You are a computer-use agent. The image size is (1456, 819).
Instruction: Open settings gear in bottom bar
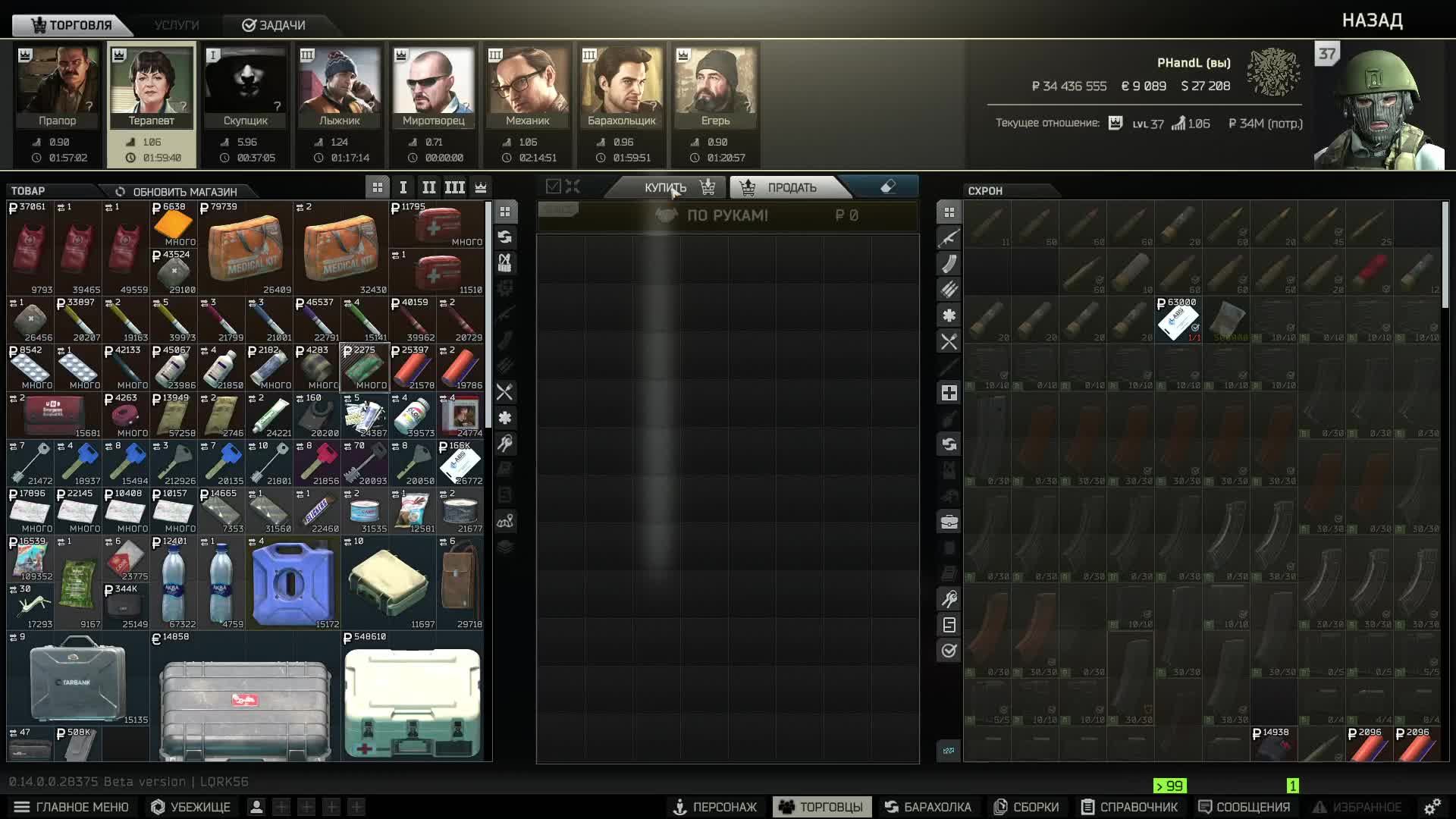[1432, 807]
